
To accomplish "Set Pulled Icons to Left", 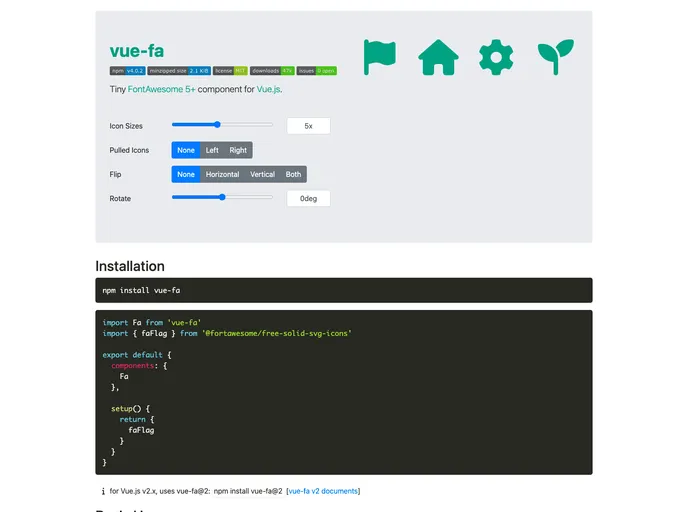I will click(x=212, y=150).
